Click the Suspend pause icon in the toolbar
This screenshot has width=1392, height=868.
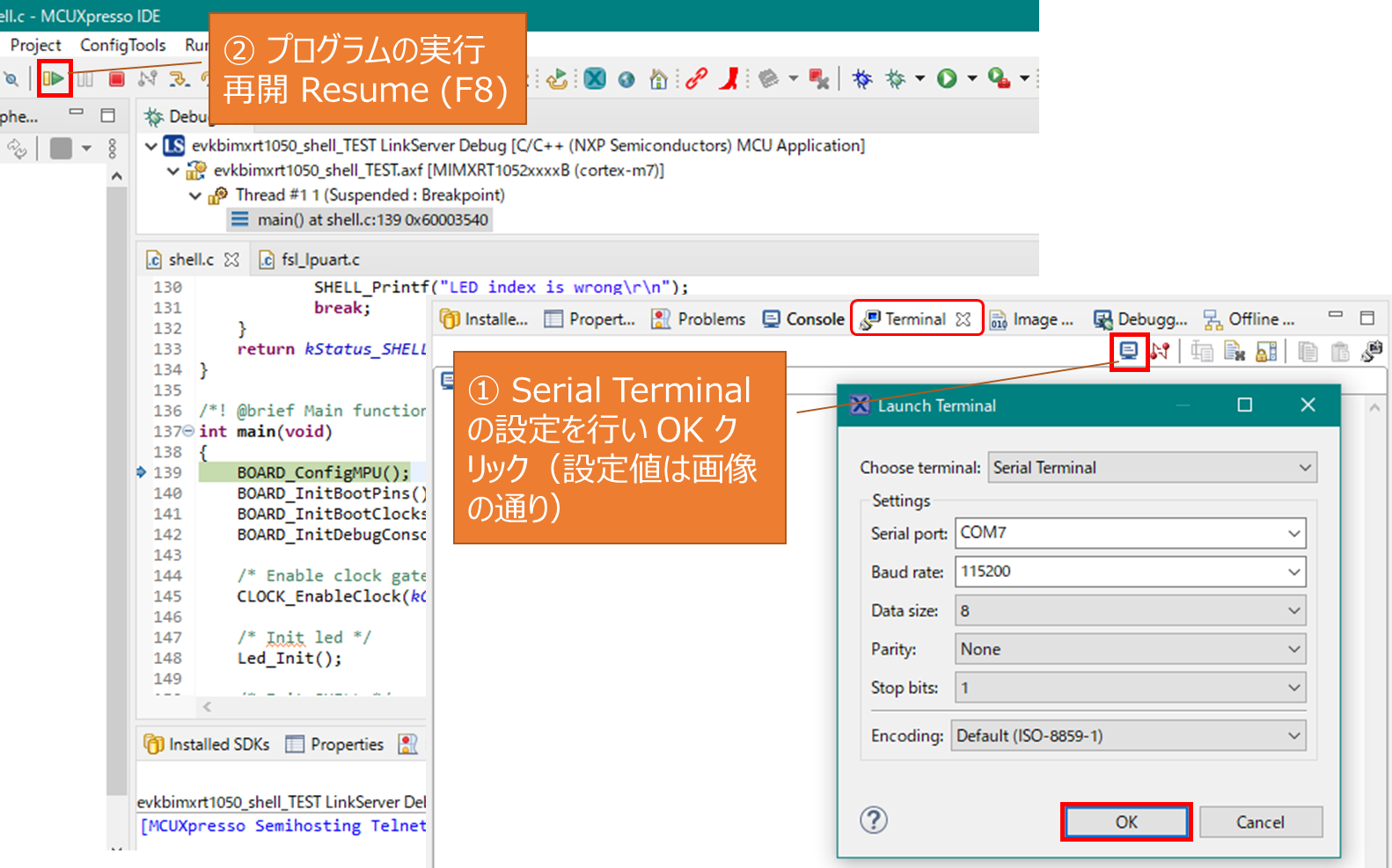(85, 79)
